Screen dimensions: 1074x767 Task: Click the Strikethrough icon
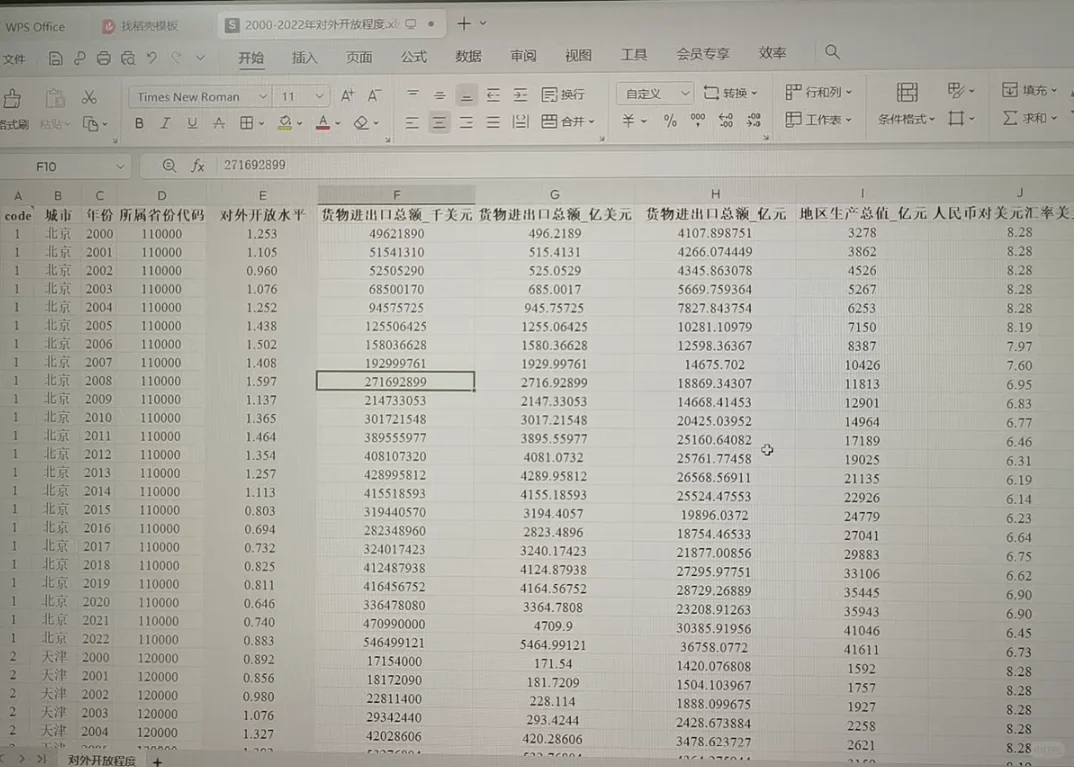point(218,123)
